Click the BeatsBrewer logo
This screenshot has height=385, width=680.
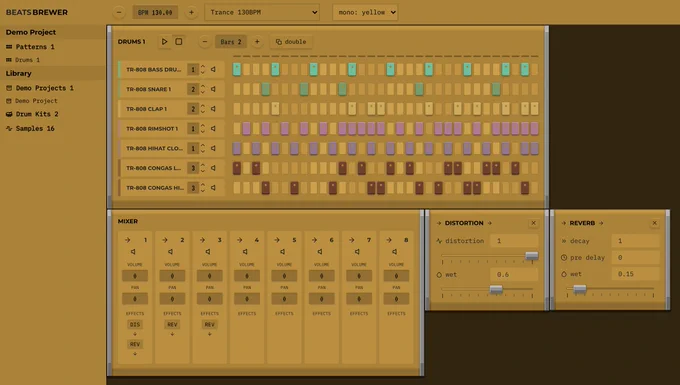[x=36, y=12]
